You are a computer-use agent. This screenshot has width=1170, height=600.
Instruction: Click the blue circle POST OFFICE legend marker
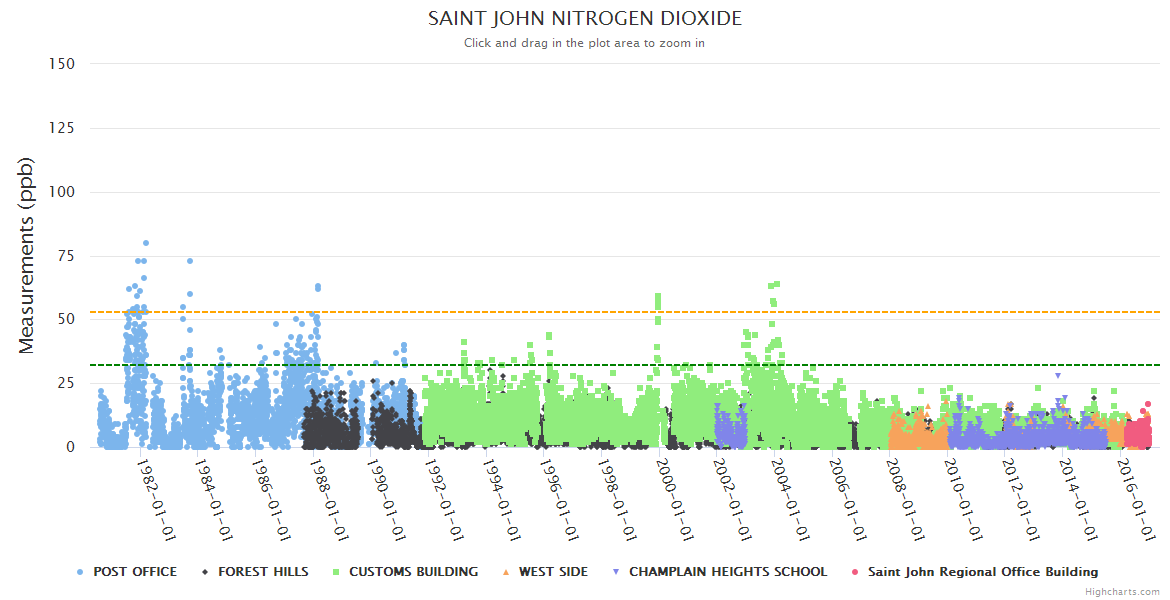[80, 572]
